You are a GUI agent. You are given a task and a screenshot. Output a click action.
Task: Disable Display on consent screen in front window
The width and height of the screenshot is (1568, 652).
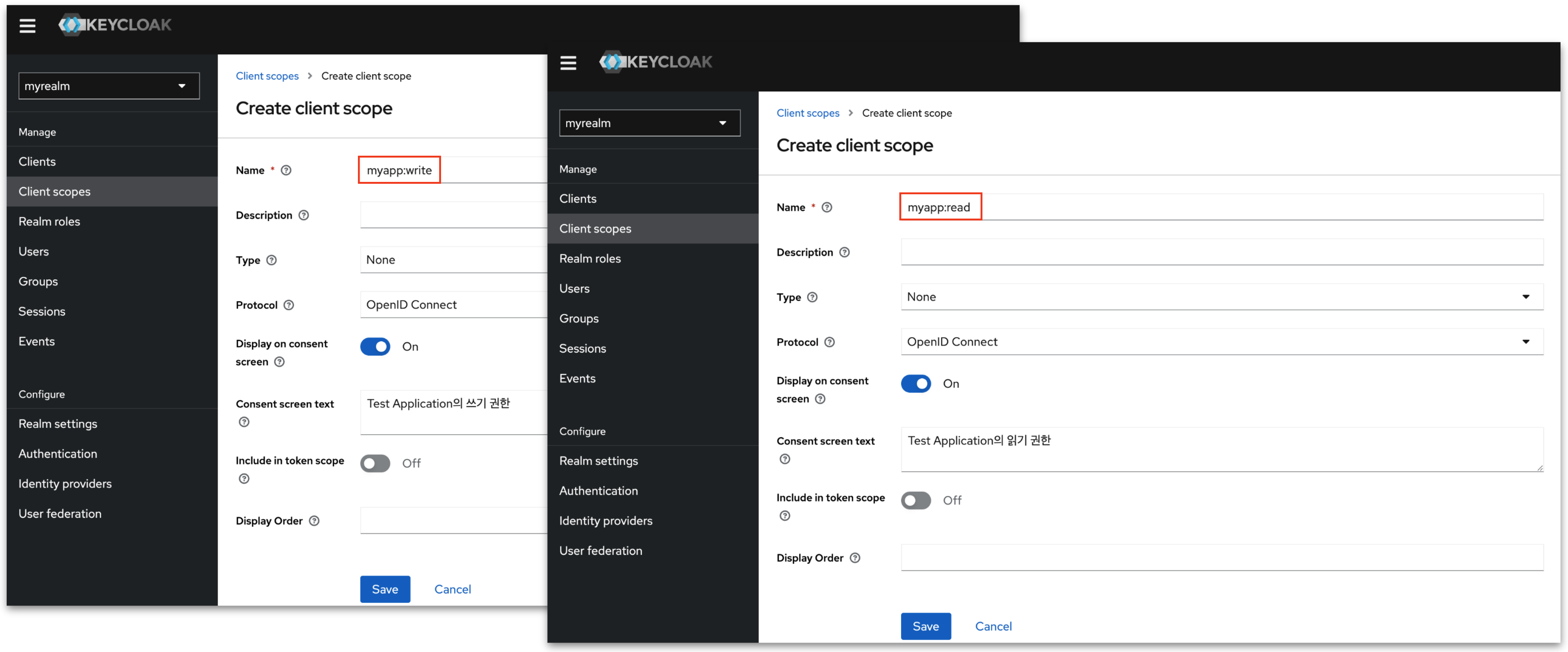pyautogui.click(x=915, y=384)
